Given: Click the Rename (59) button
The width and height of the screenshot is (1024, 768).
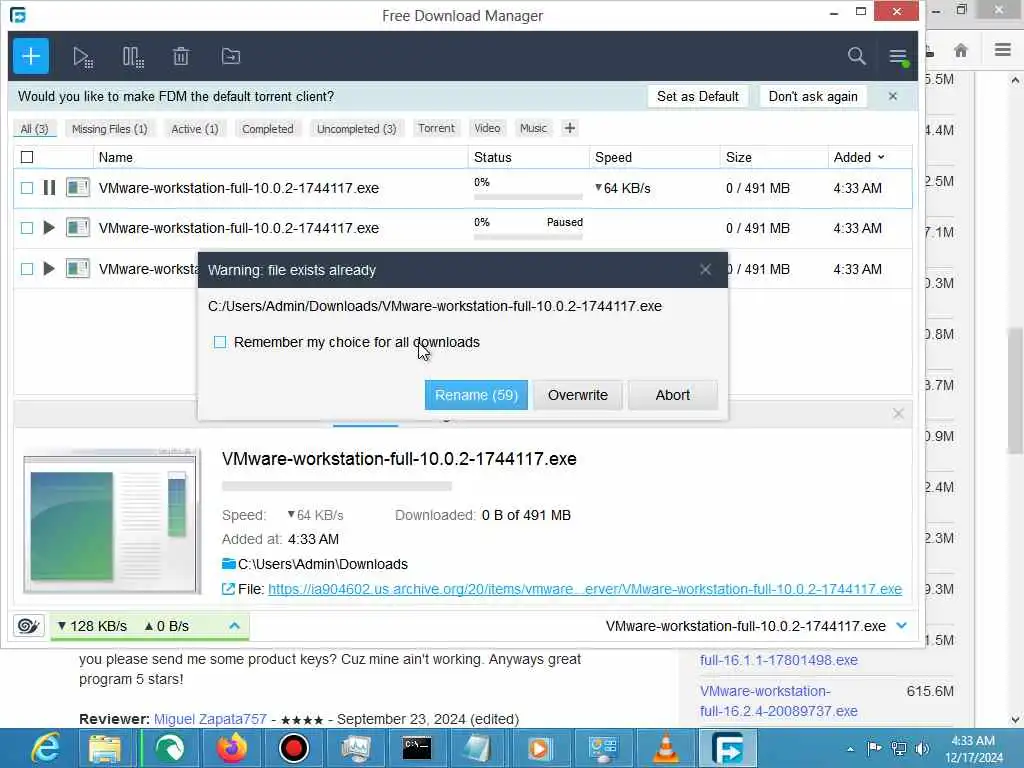Looking at the screenshot, I should click(476, 395).
